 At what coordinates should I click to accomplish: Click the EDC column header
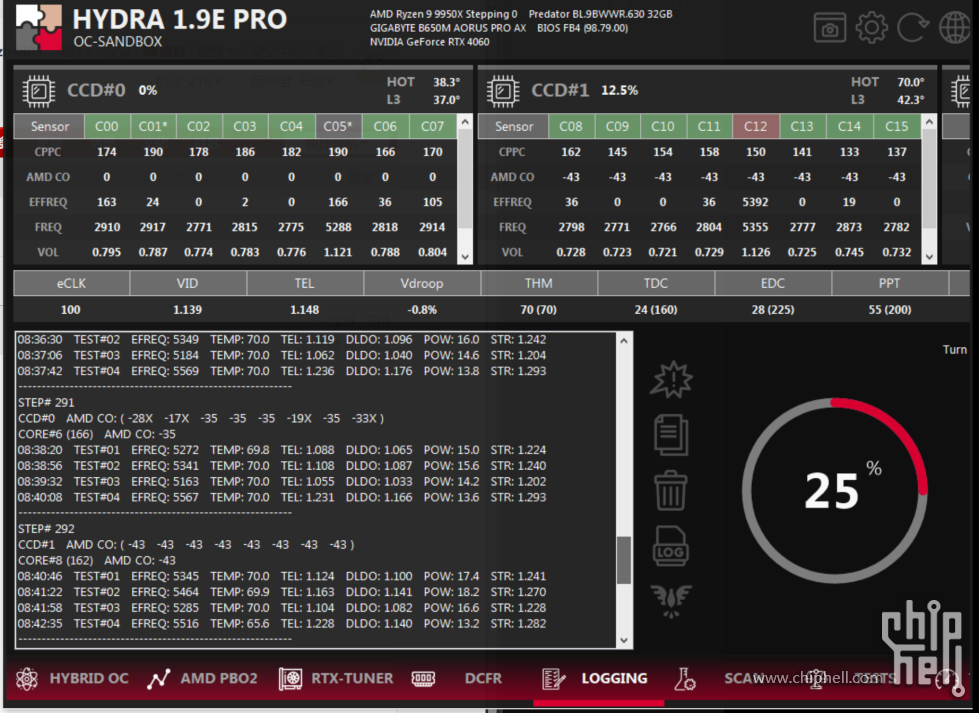[773, 283]
